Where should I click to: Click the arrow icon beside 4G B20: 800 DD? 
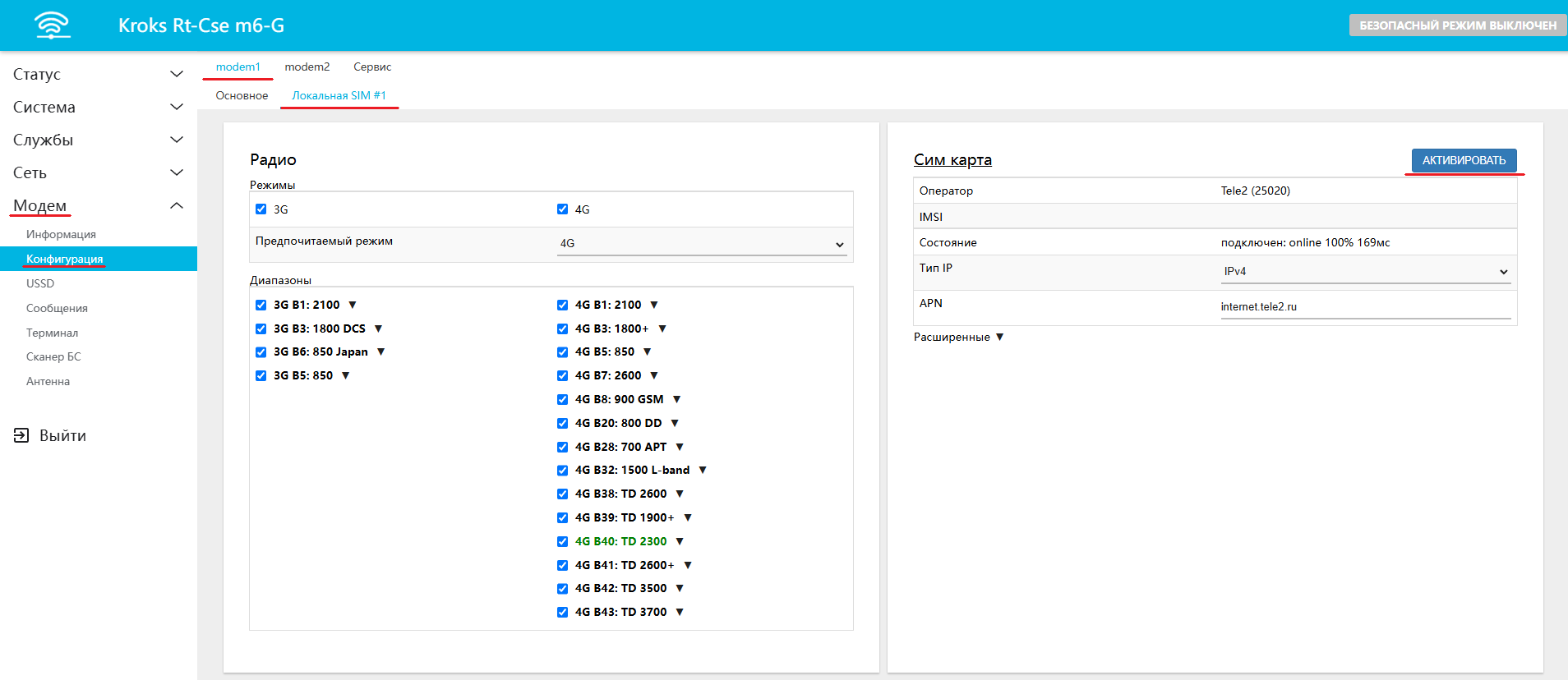(675, 423)
